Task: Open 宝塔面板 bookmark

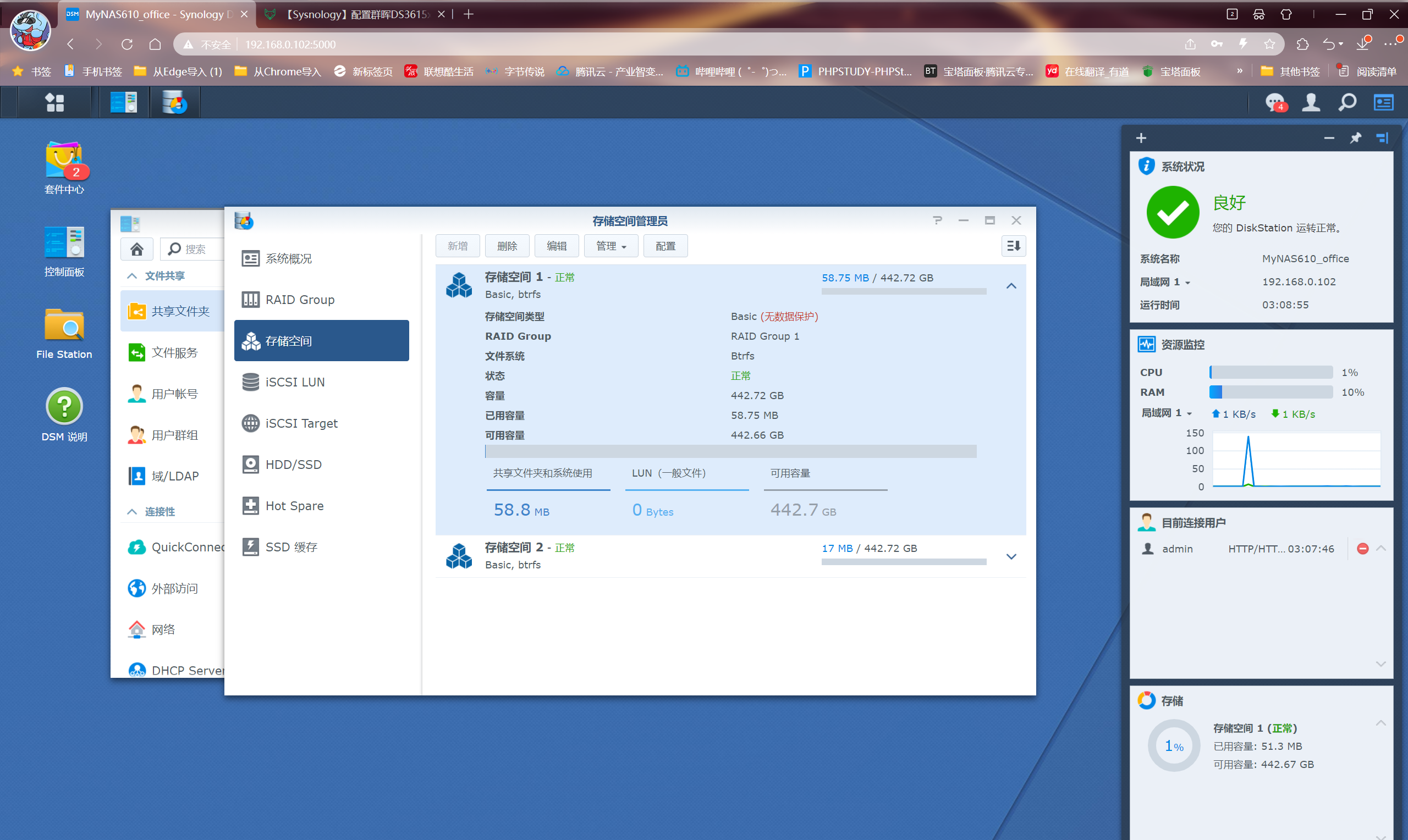Action: pos(1171,71)
